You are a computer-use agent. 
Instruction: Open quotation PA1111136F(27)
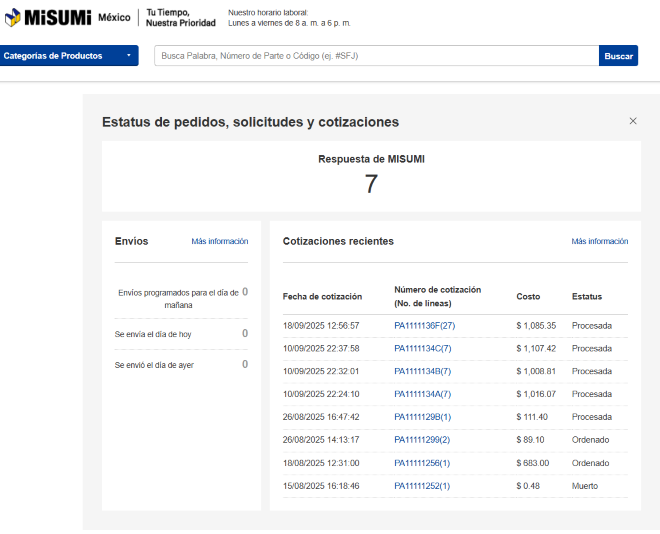tap(424, 326)
